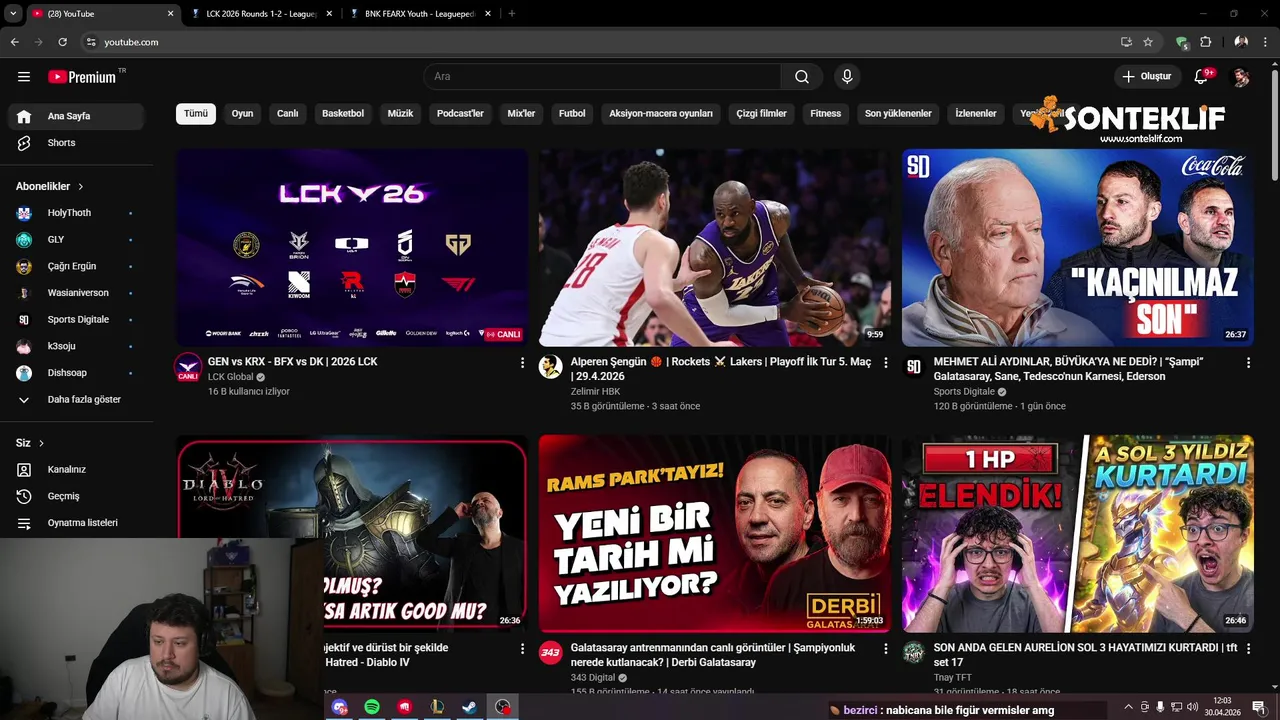Click the search magnifier button
The height and width of the screenshot is (720, 1280).
tap(802, 77)
